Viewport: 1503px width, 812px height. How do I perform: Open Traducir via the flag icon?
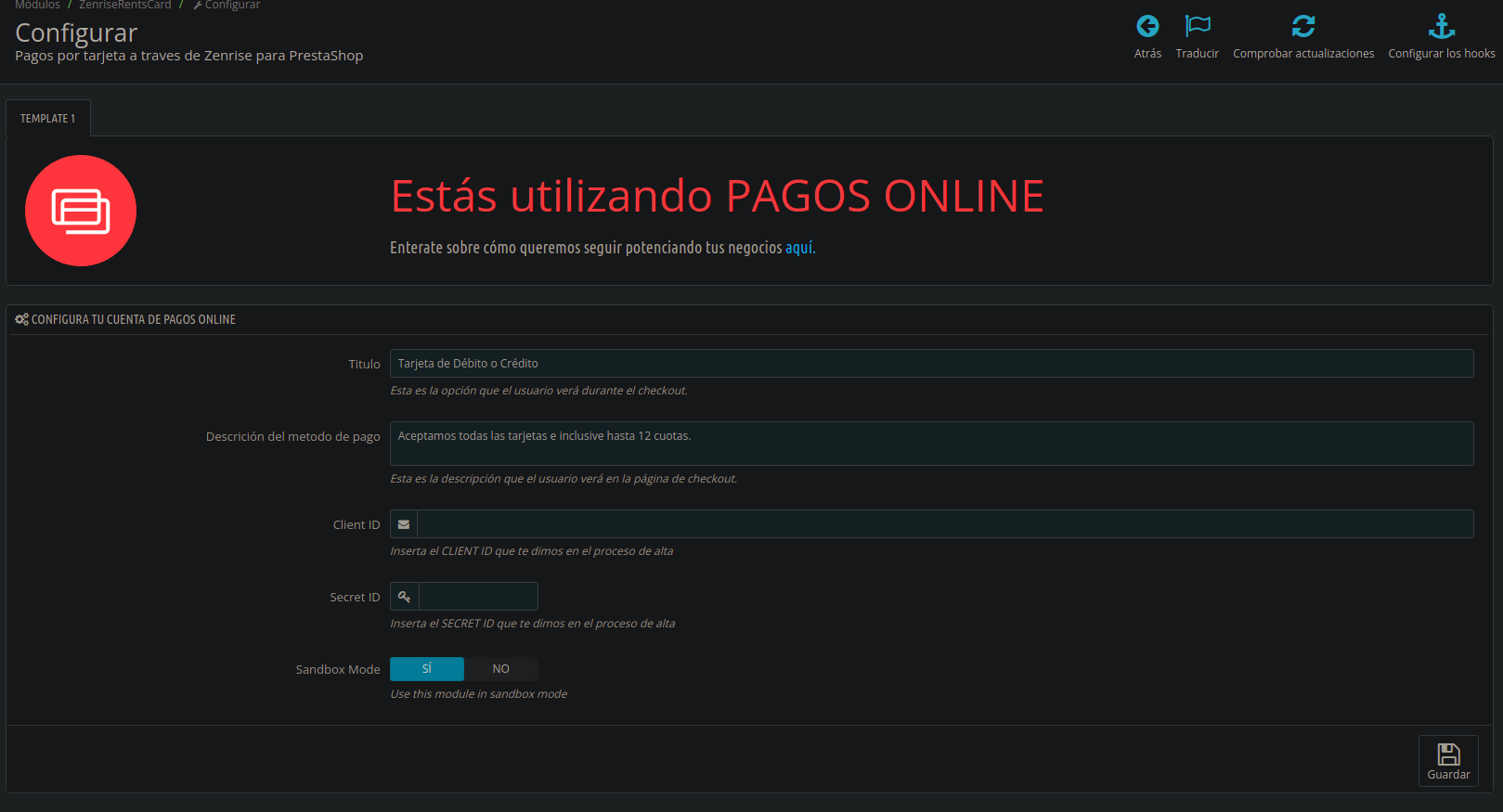[1198, 26]
